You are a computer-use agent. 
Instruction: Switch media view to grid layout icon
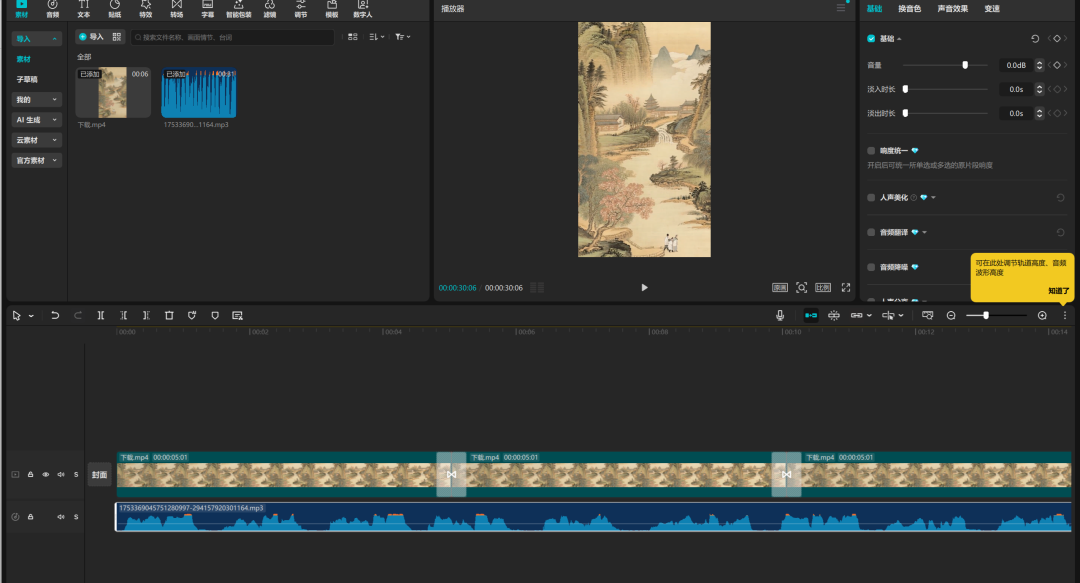[x=353, y=37]
